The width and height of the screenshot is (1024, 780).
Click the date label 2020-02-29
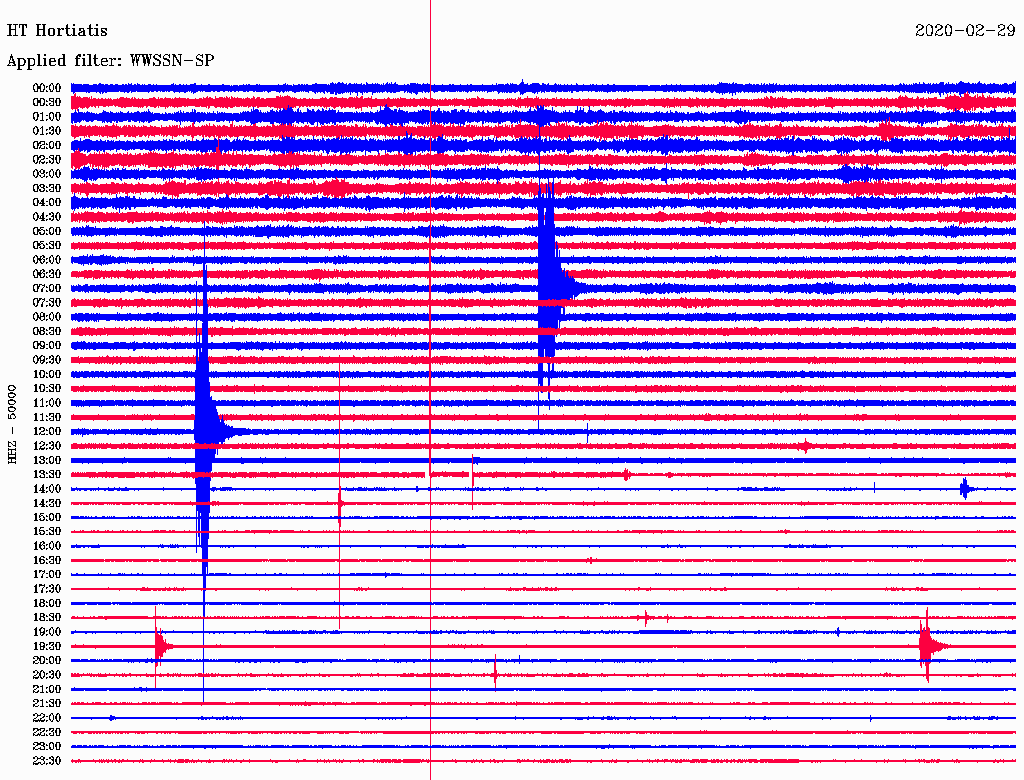pos(965,31)
